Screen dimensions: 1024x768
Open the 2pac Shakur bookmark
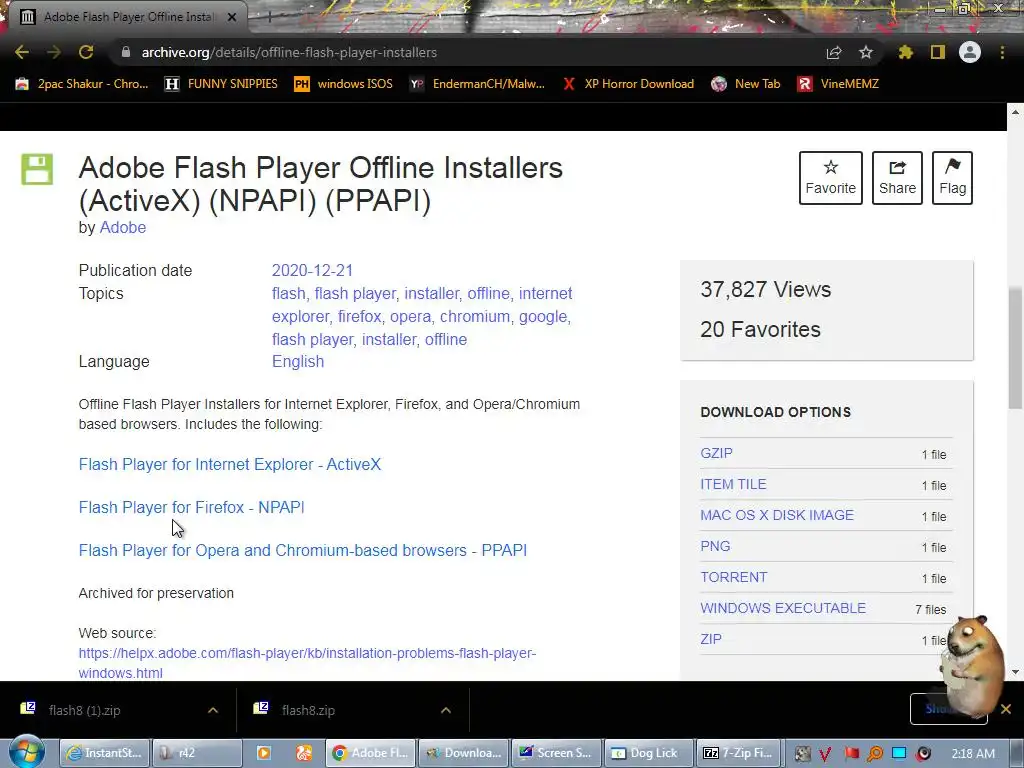82,84
